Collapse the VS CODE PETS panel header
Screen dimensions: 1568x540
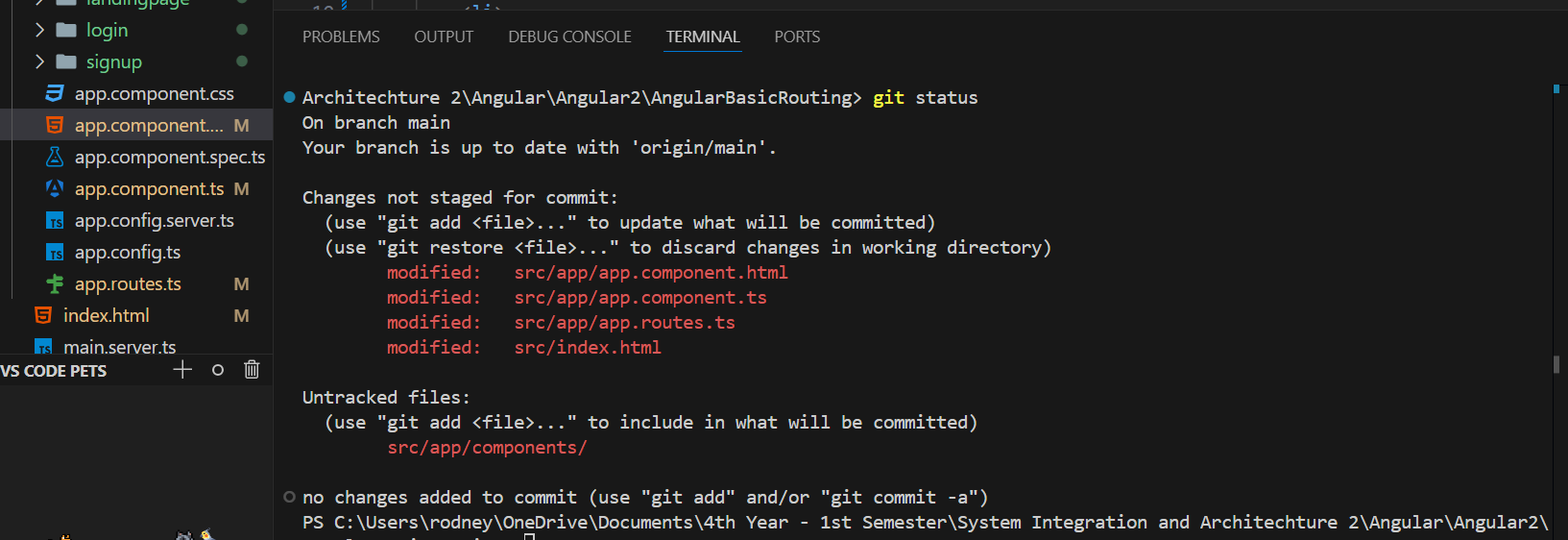[x=54, y=371]
